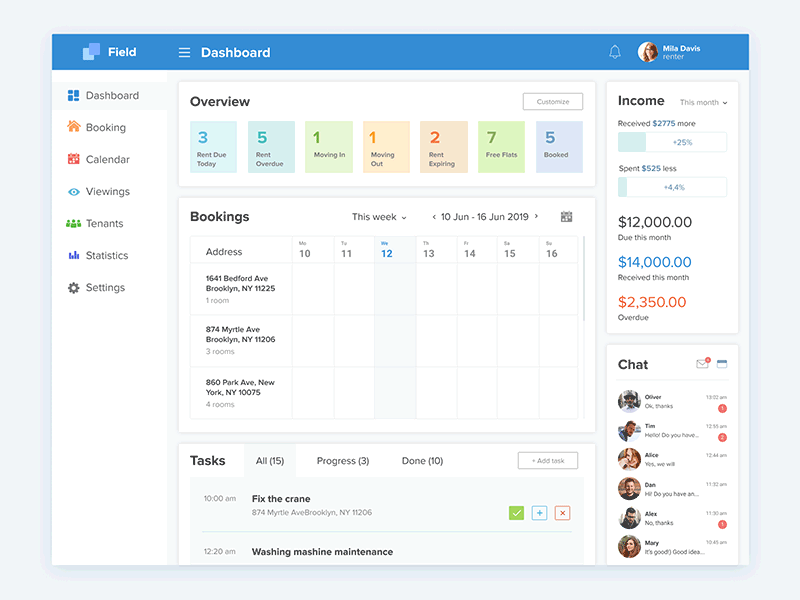Click Mila Davis profile avatar
This screenshot has height=600, width=800.
pyautogui.click(x=647, y=52)
